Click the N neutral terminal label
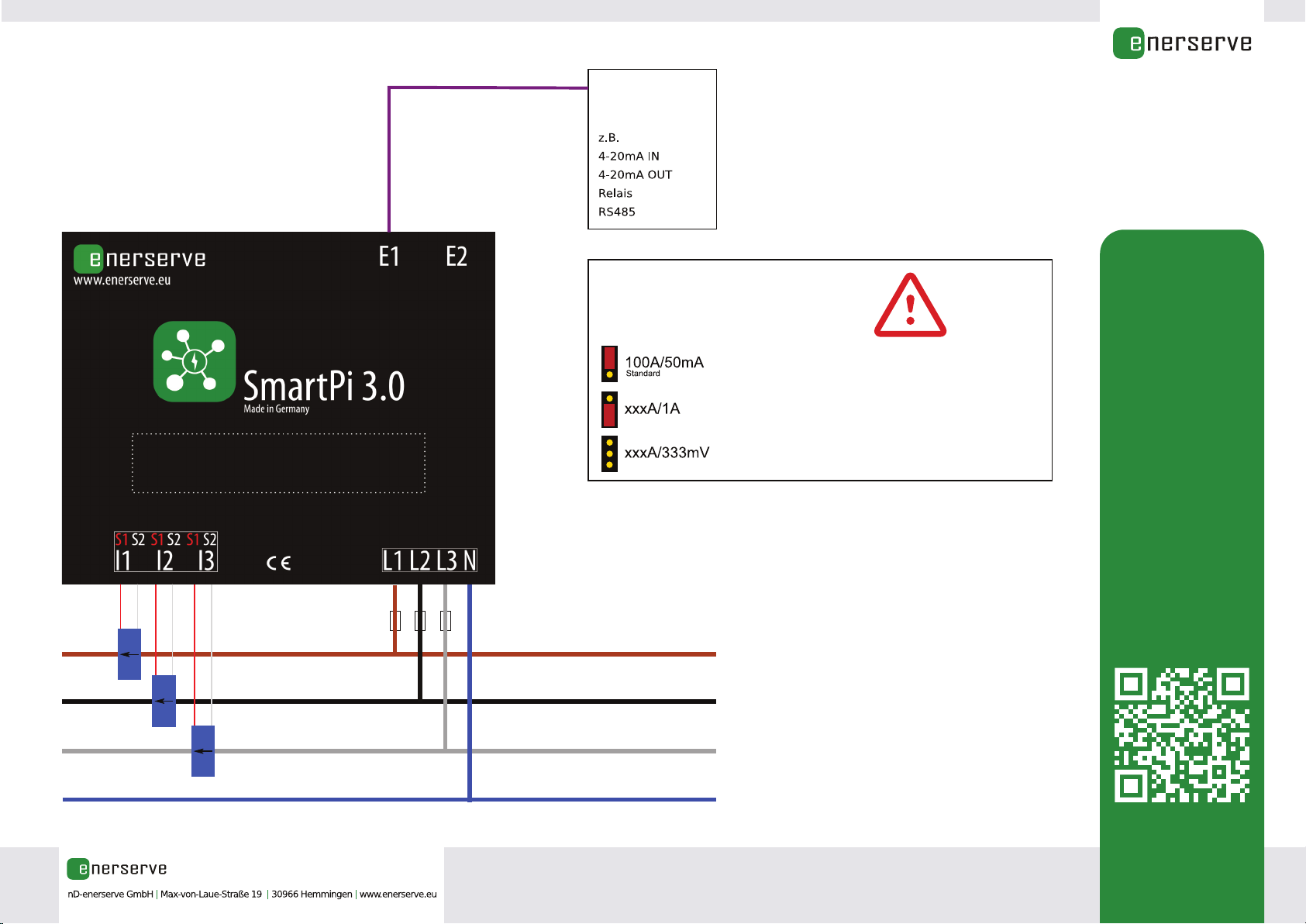This screenshot has width=1306, height=924. [470, 560]
